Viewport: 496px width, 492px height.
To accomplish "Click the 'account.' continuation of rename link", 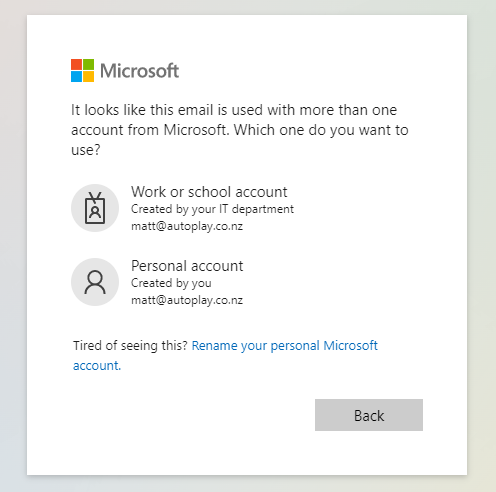I will tap(97, 366).
